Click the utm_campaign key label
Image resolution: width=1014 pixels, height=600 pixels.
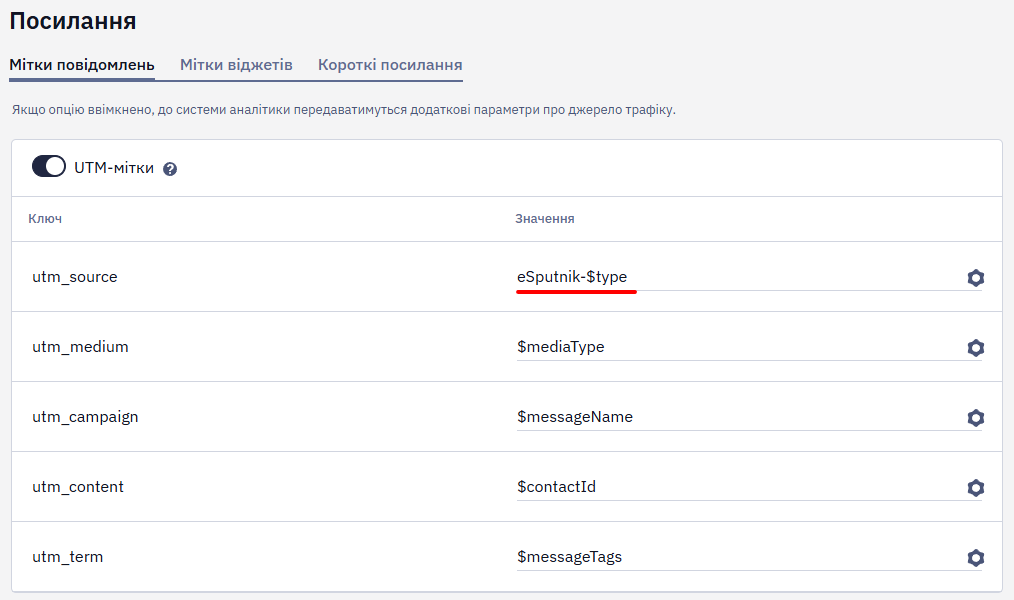(x=85, y=417)
